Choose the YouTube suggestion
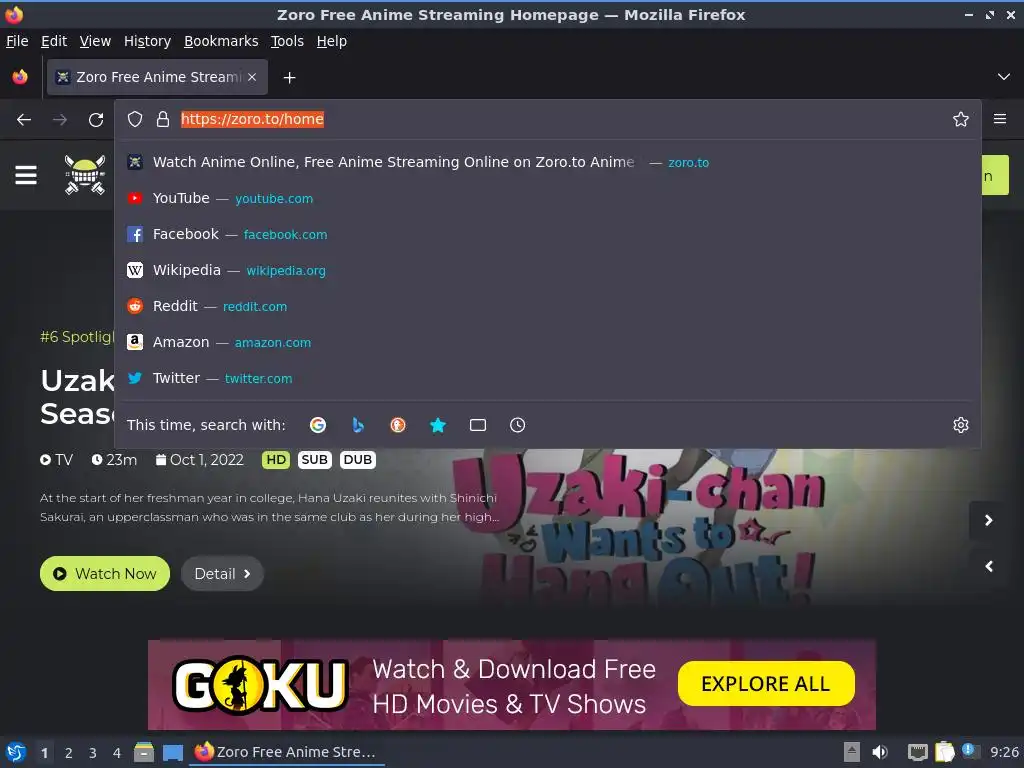Image resolution: width=1024 pixels, height=768 pixels. (x=548, y=198)
